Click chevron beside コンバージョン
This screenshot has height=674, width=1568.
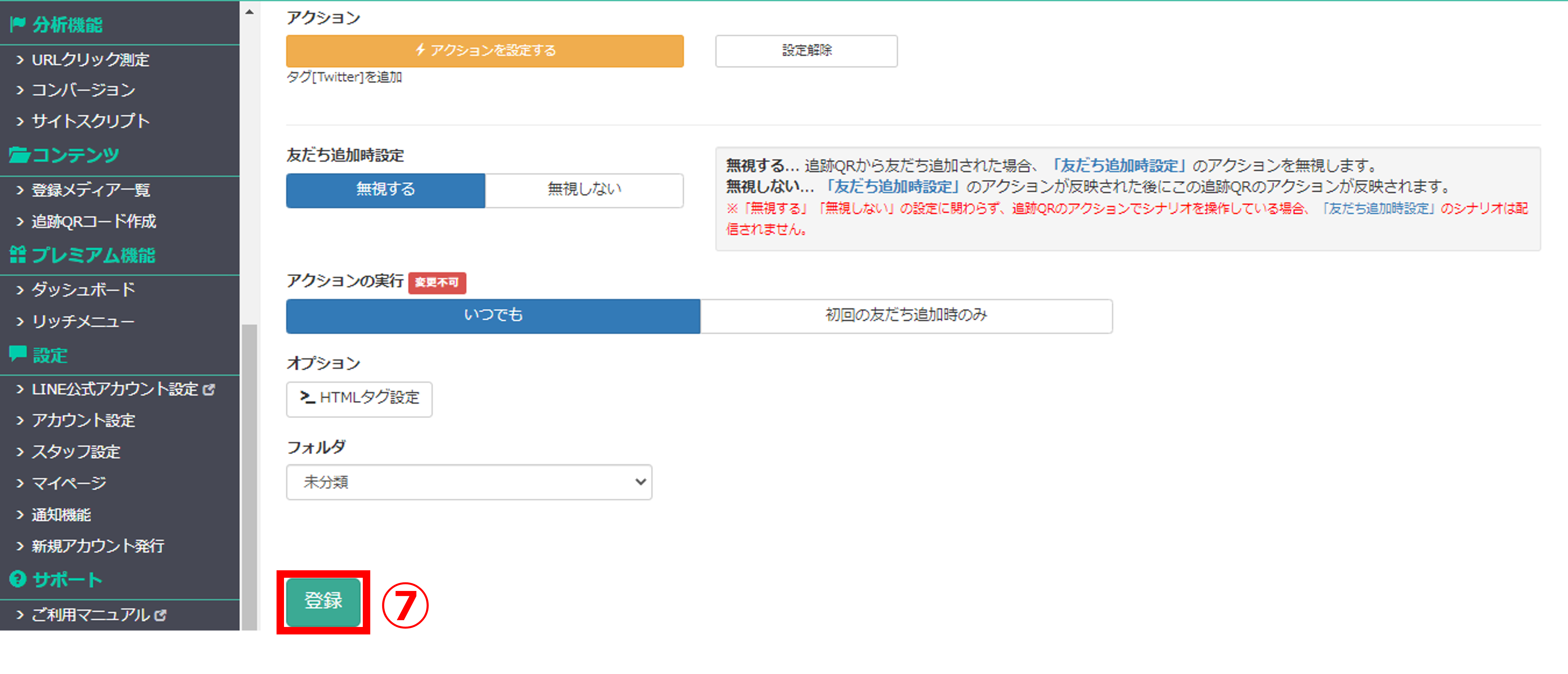click(20, 90)
